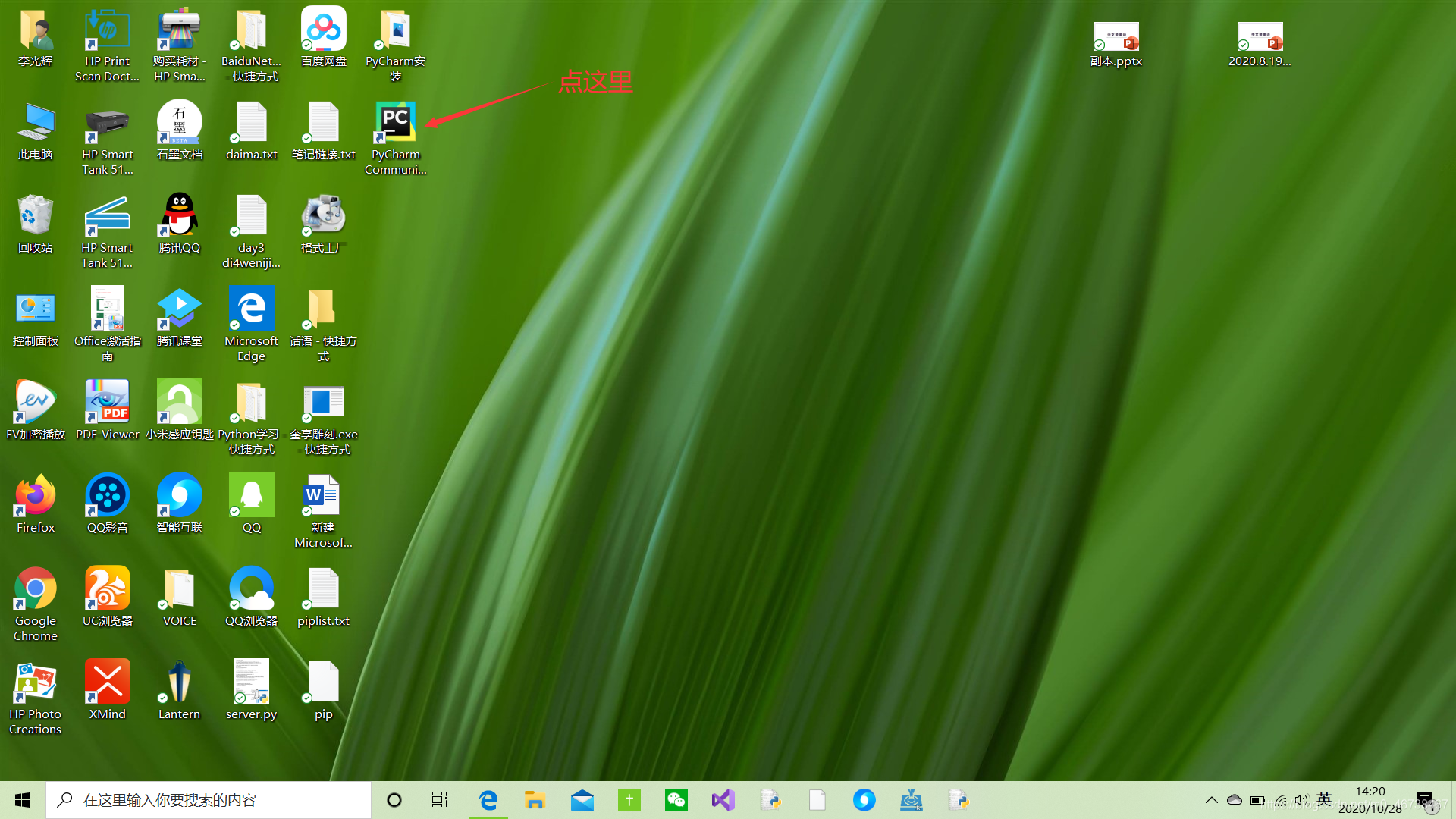Open 小米感应钥匙 shortcut
The height and width of the screenshot is (819, 1456).
tap(180, 411)
